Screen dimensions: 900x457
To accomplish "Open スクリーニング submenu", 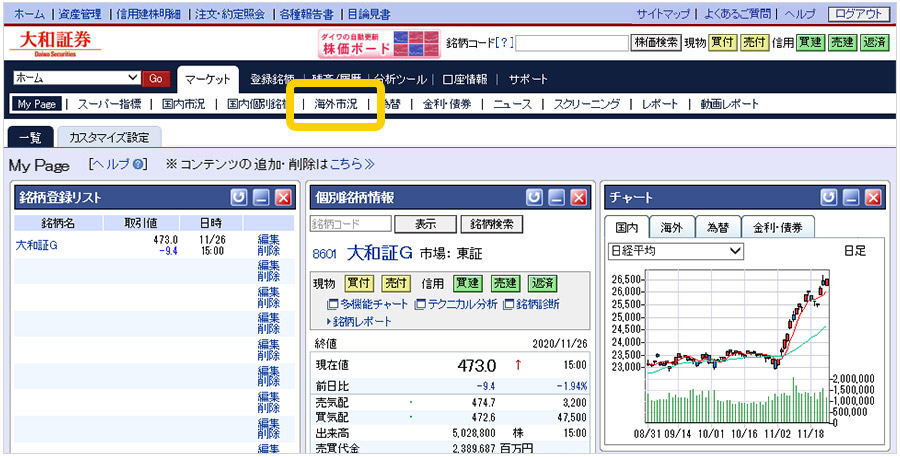I will (587, 104).
